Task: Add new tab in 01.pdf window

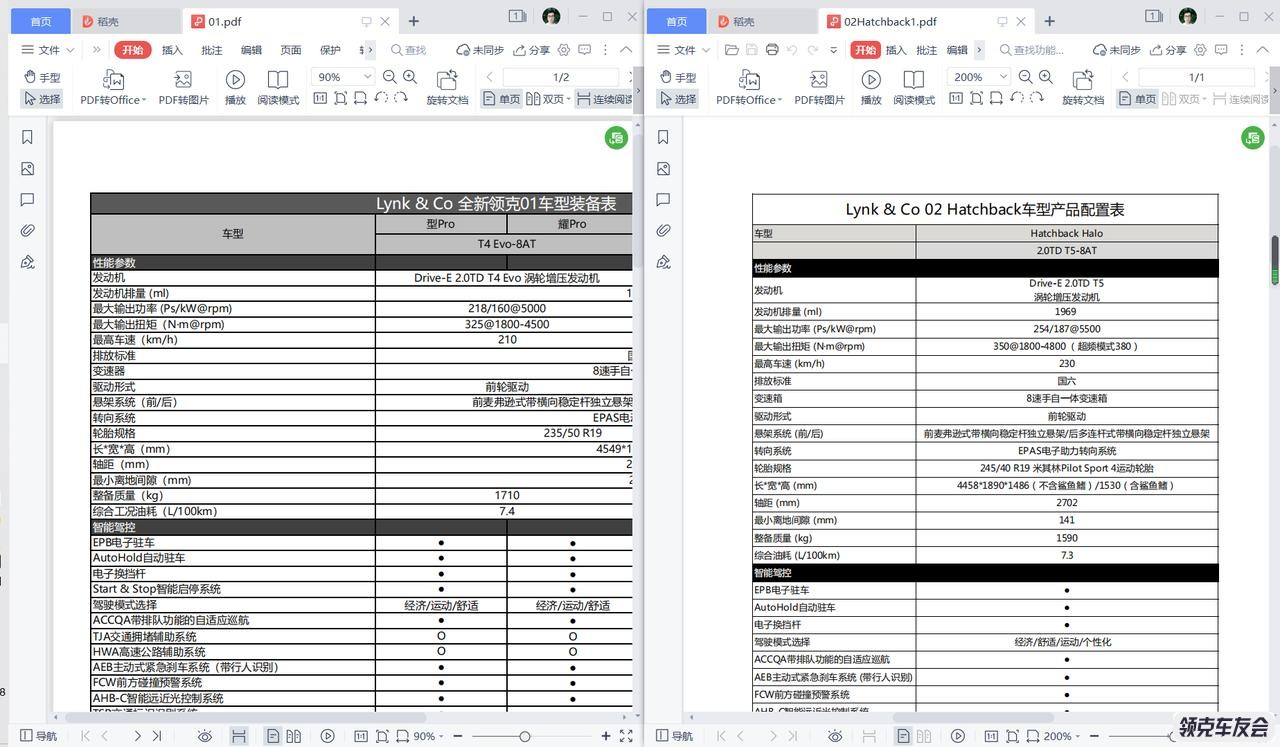Action: click(x=414, y=21)
